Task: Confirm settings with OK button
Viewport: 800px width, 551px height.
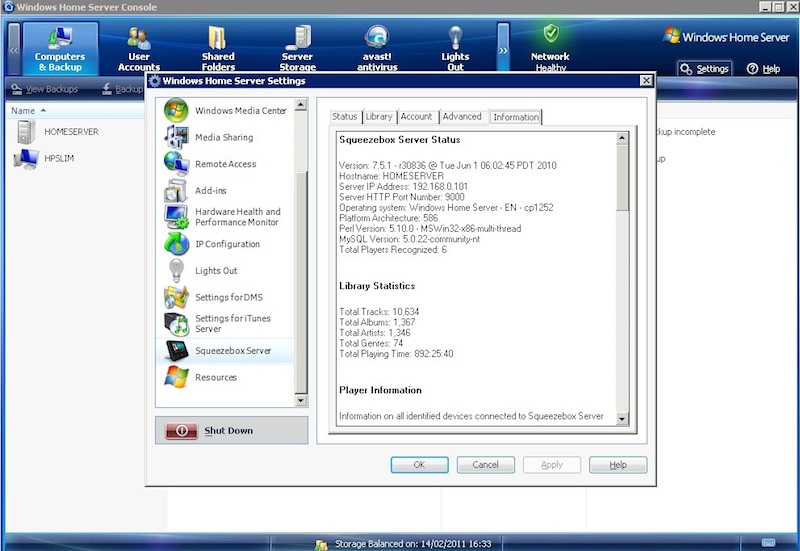Action: click(419, 465)
